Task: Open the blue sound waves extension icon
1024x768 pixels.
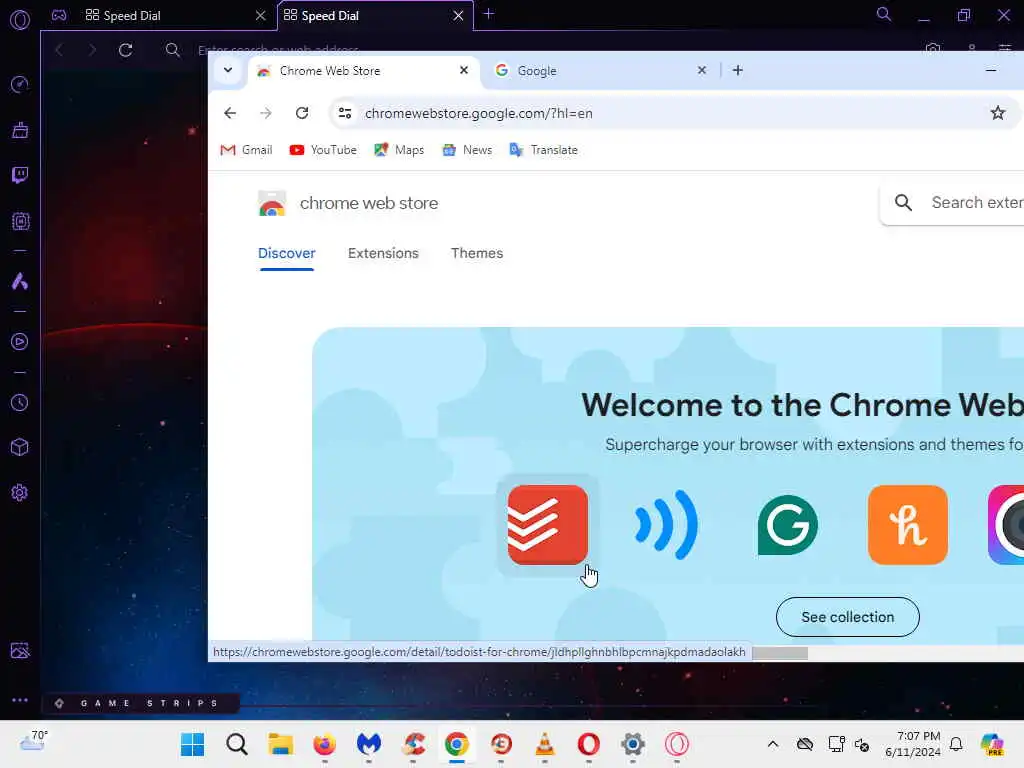Action: click(x=667, y=524)
